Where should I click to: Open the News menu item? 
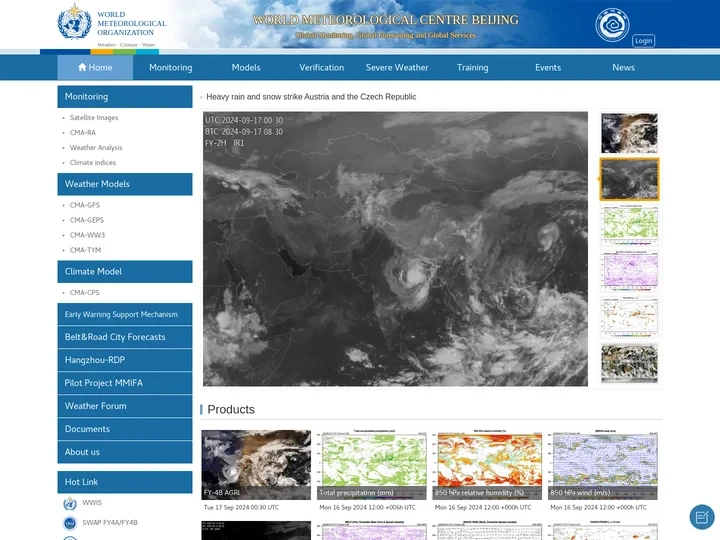tap(623, 68)
